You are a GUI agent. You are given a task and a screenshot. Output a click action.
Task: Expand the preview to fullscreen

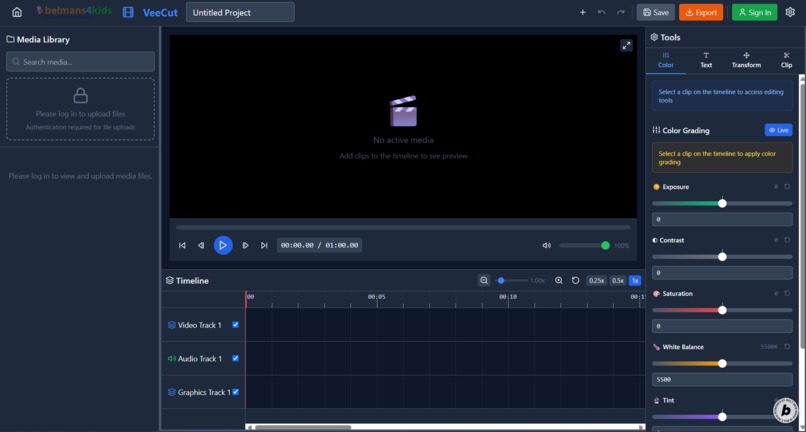tap(626, 45)
